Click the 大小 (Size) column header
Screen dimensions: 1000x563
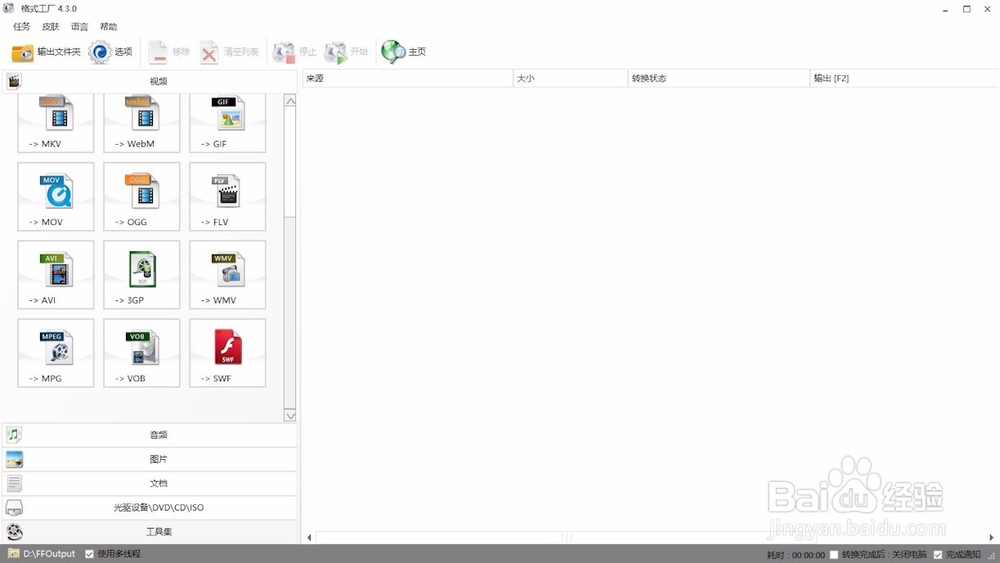coord(571,78)
